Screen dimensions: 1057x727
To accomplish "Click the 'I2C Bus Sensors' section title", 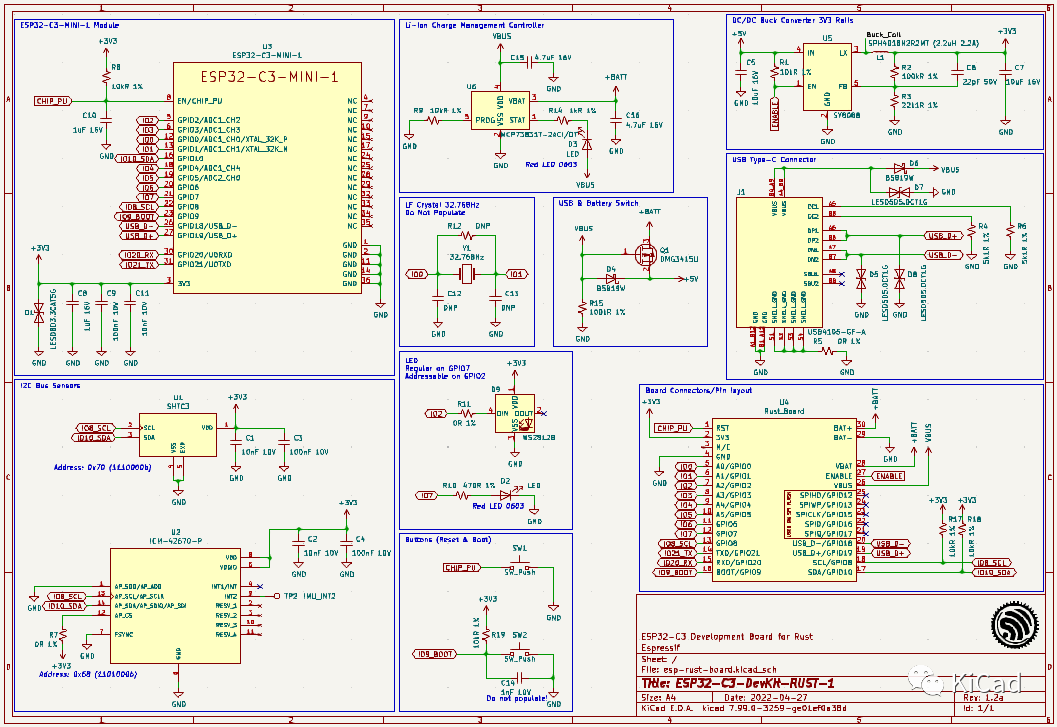I will click(50, 386).
